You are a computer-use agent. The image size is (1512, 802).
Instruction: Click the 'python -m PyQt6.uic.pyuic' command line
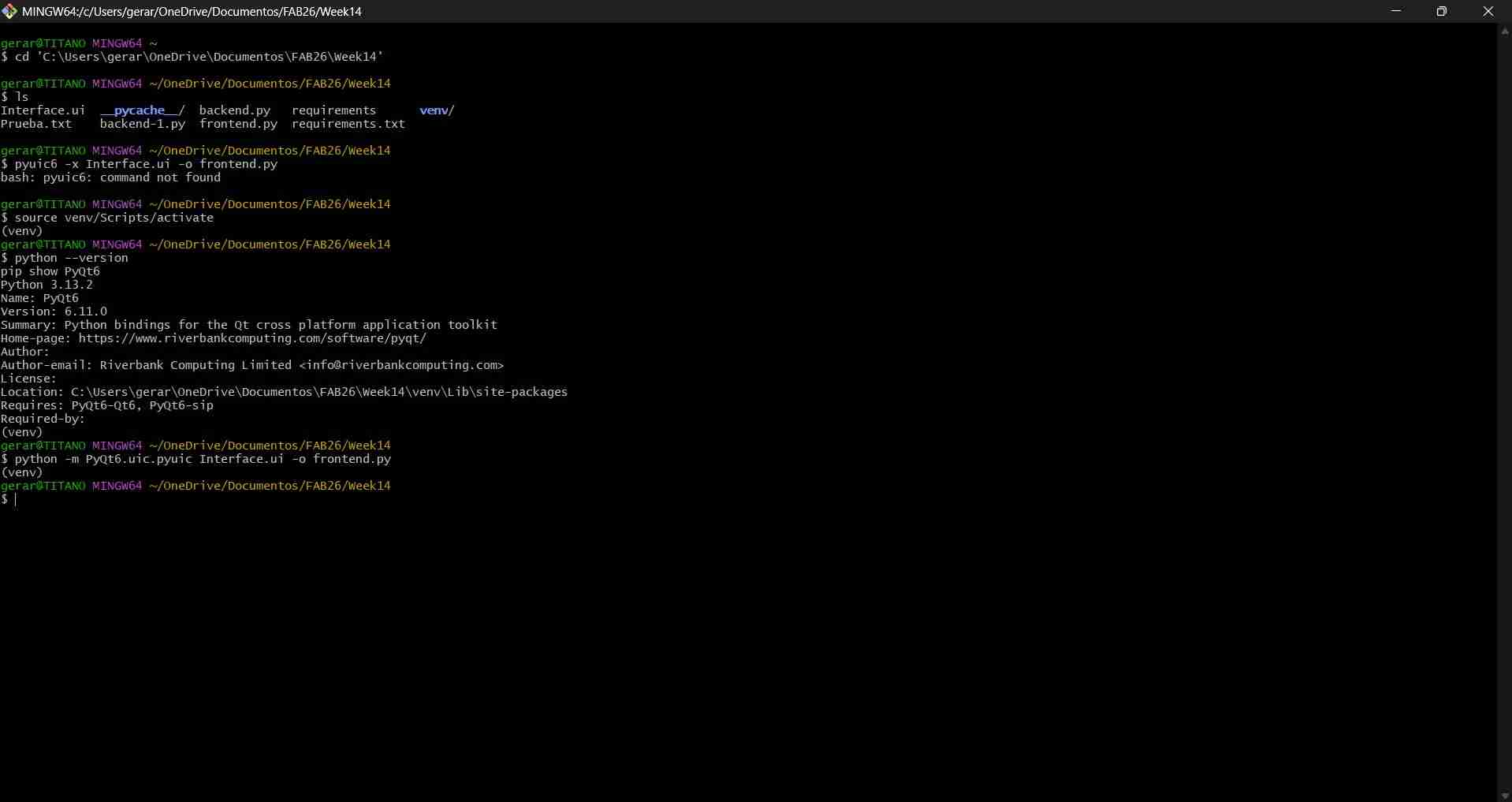click(196, 459)
